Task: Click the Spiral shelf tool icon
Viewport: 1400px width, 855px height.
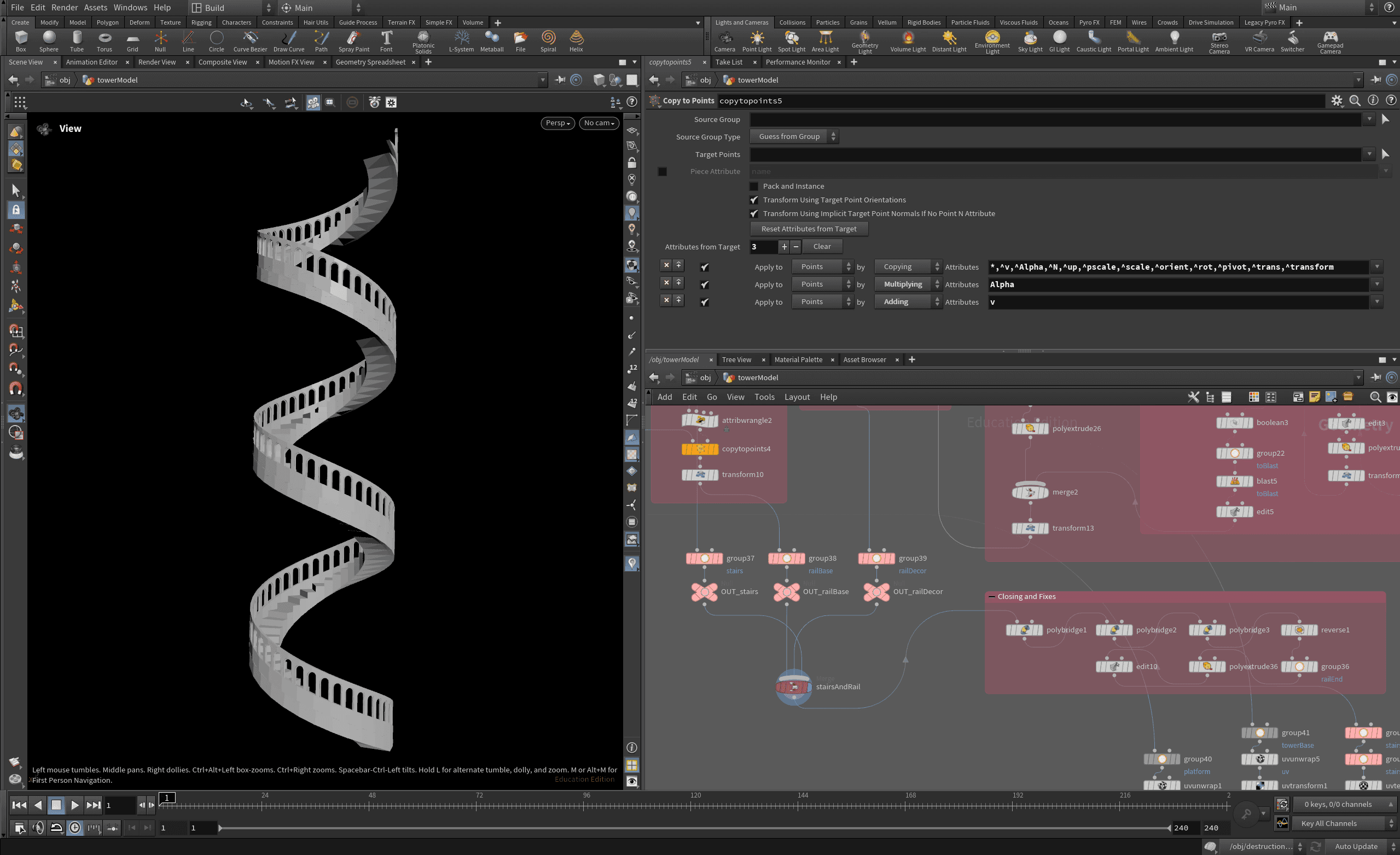Action: (x=548, y=40)
